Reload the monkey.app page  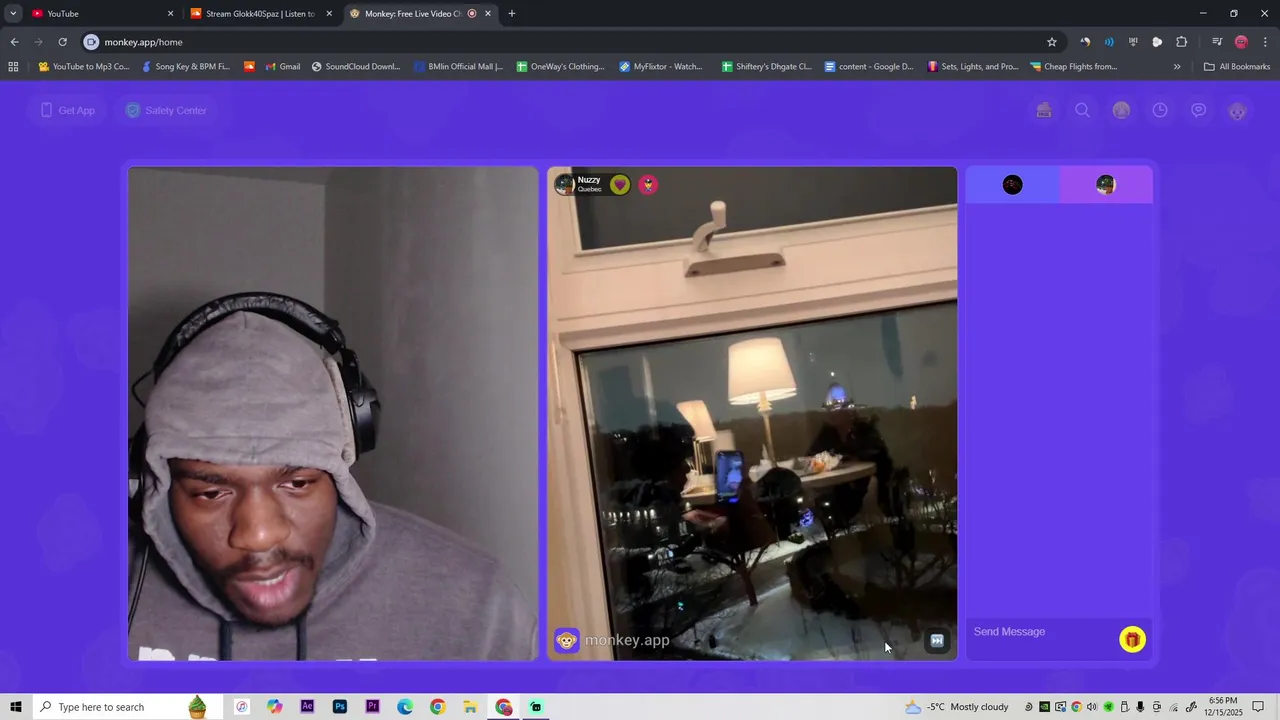point(62,42)
